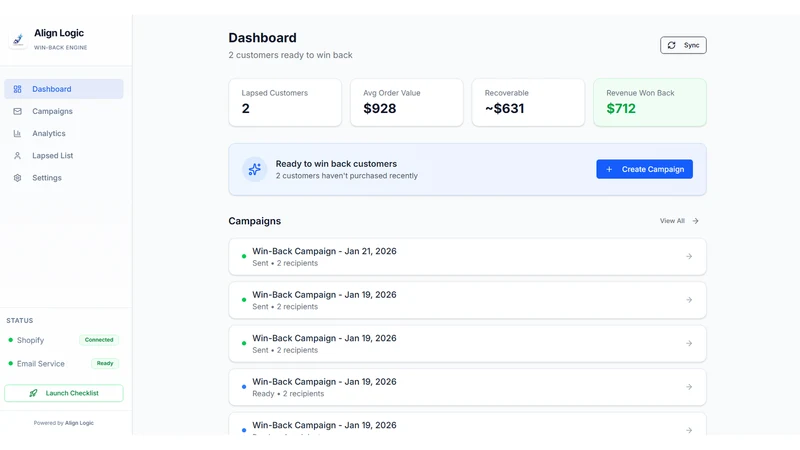Click 'Sent • 2 recipients' under Jan 21 campaign

point(285,263)
